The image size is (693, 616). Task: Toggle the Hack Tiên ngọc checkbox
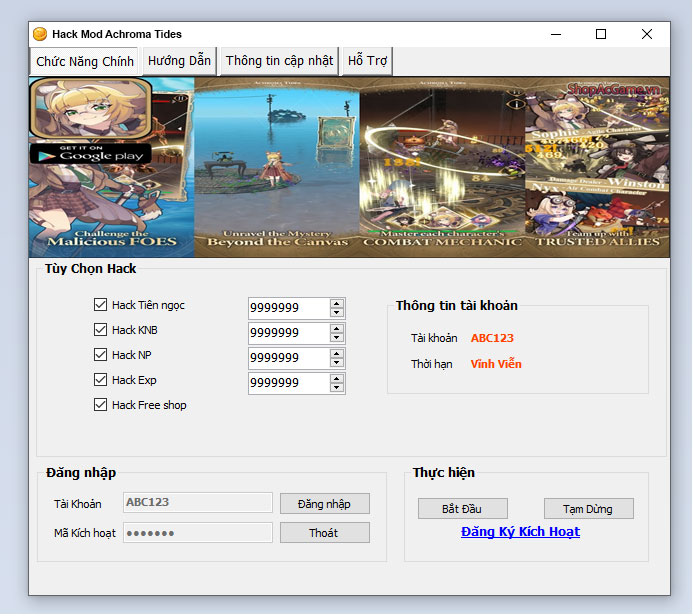[x=100, y=304]
